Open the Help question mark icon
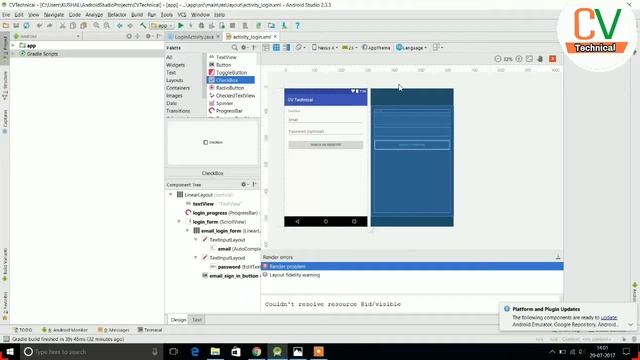The height and width of the screenshot is (360, 640). click(298, 25)
